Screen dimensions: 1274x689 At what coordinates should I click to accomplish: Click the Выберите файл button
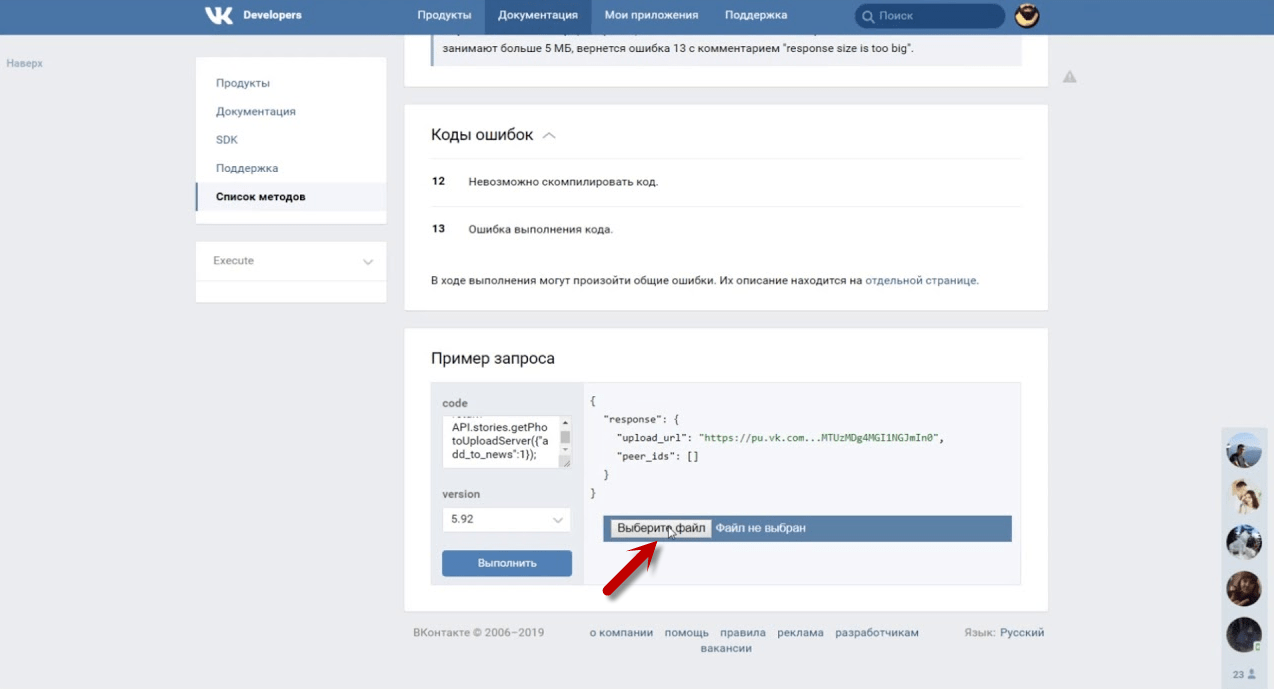coord(660,528)
